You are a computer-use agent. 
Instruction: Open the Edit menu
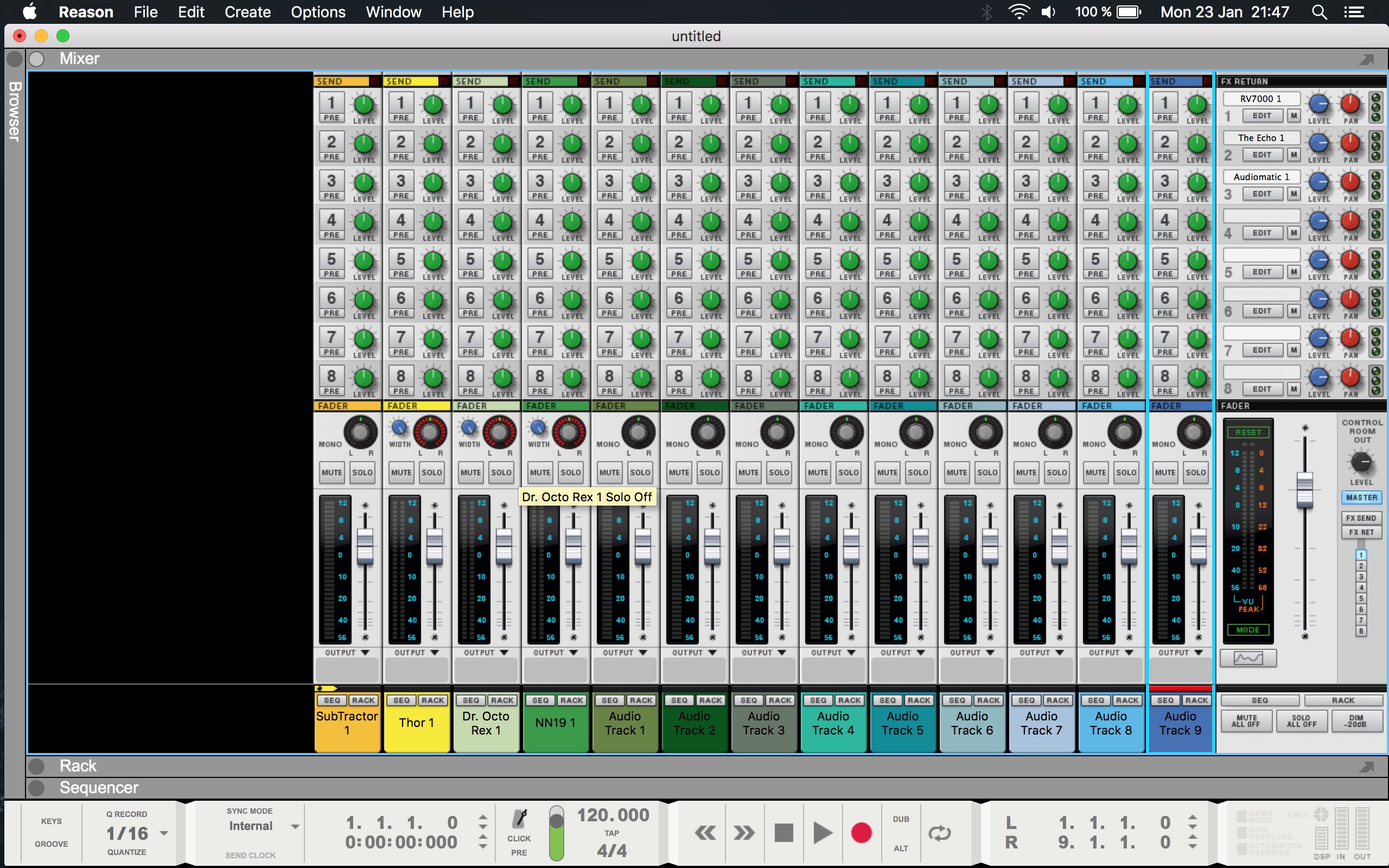(191, 12)
